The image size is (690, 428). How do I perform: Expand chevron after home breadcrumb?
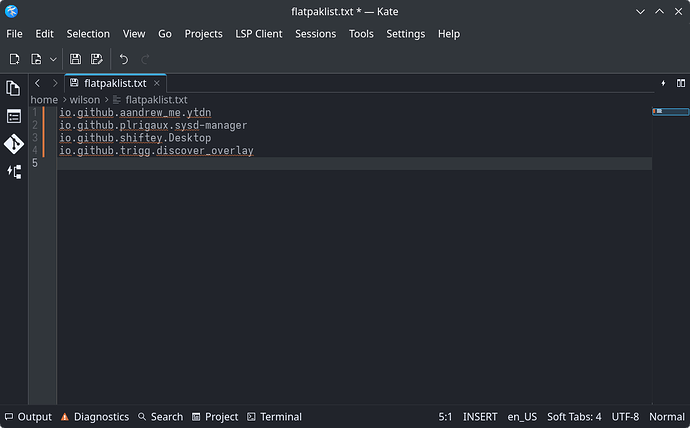click(x=64, y=100)
